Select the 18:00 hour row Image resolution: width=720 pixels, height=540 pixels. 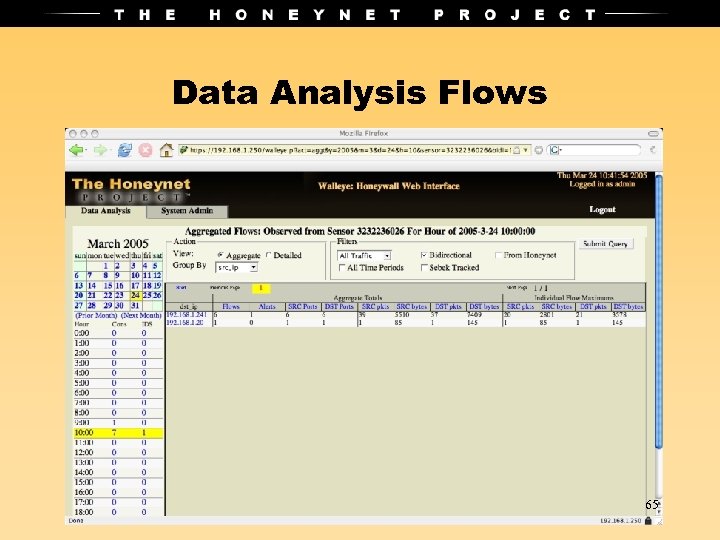pyautogui.click(x=118, y=512)
